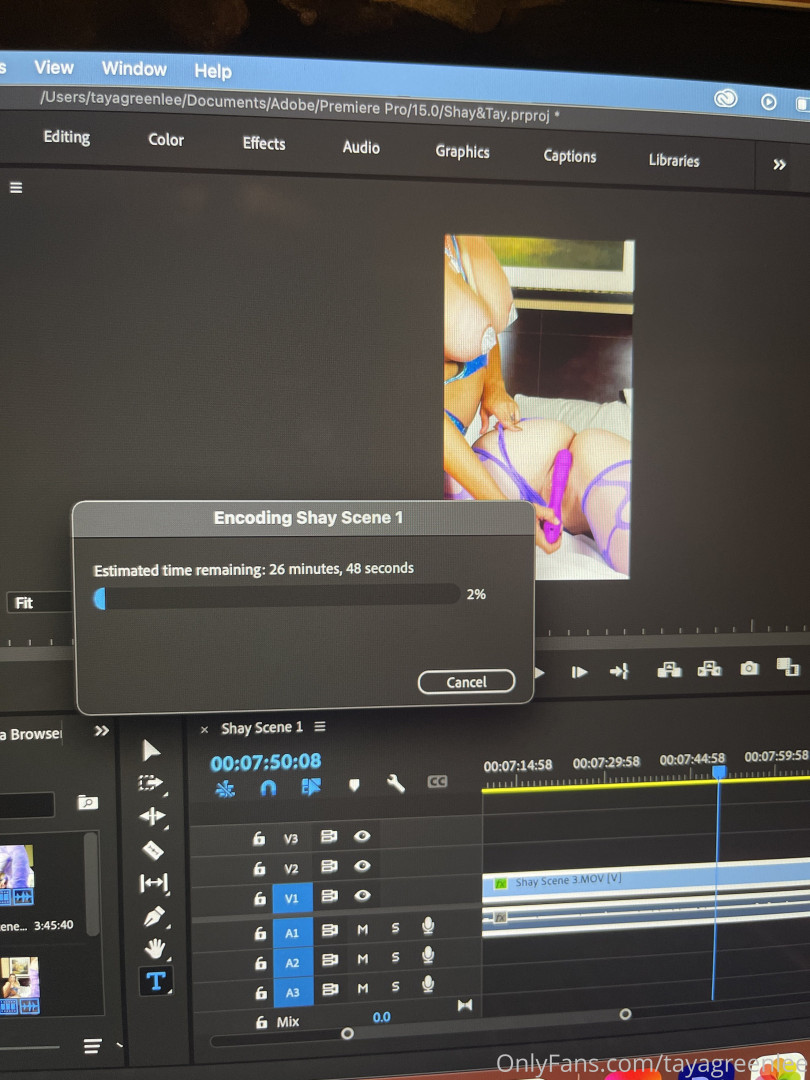The image size is (810, 1080).
Task: Switch to the Effects workspace
Action: 264,143
